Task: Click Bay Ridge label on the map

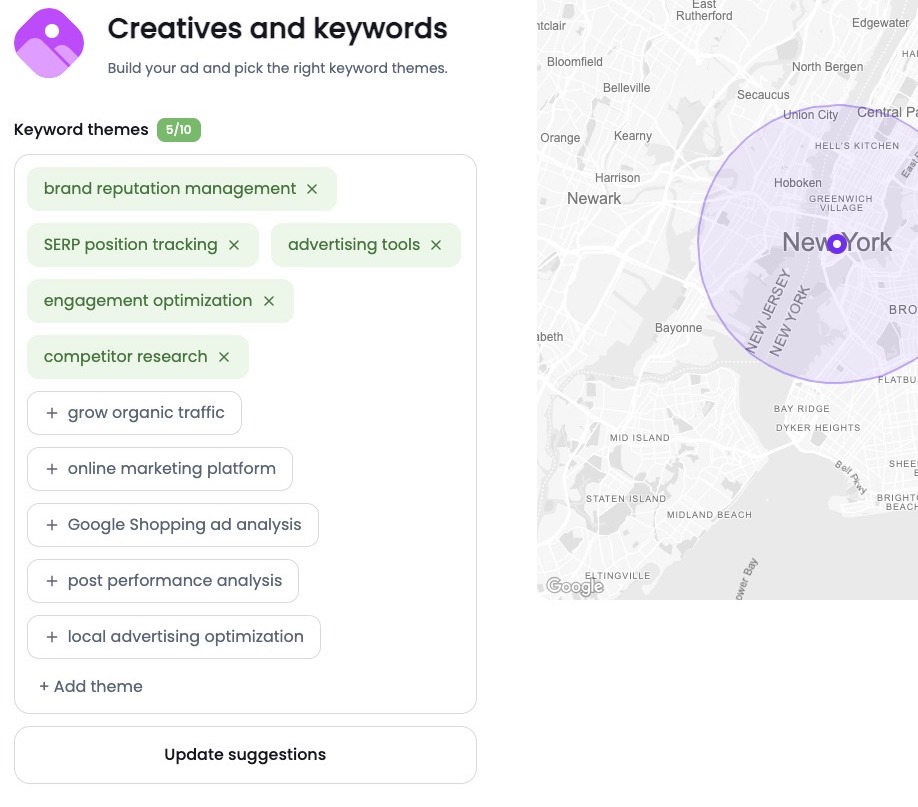Action: [x=801, y=409]
